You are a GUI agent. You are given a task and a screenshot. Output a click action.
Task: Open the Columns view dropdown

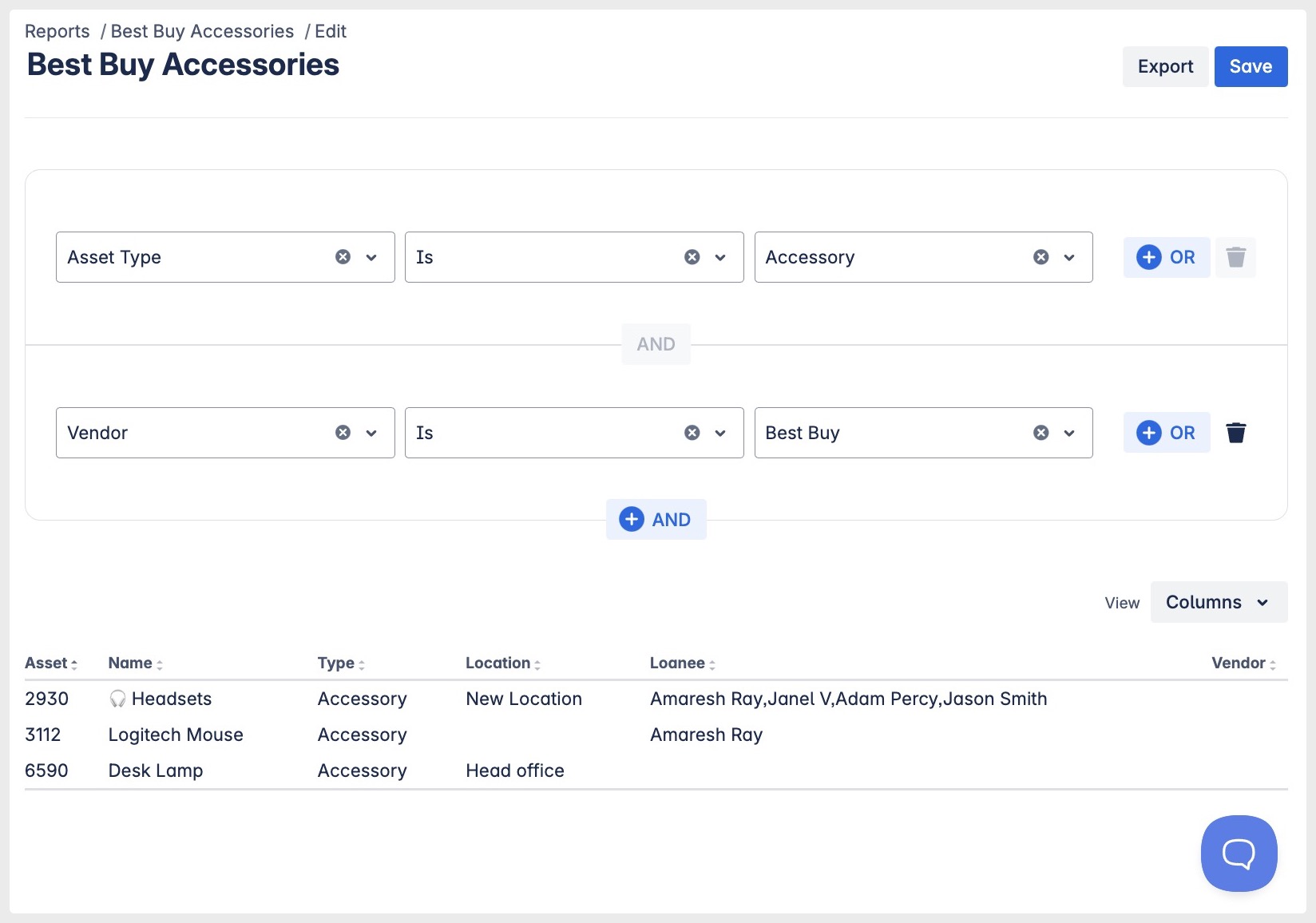pyautogui.click(x=1219, y=602)
